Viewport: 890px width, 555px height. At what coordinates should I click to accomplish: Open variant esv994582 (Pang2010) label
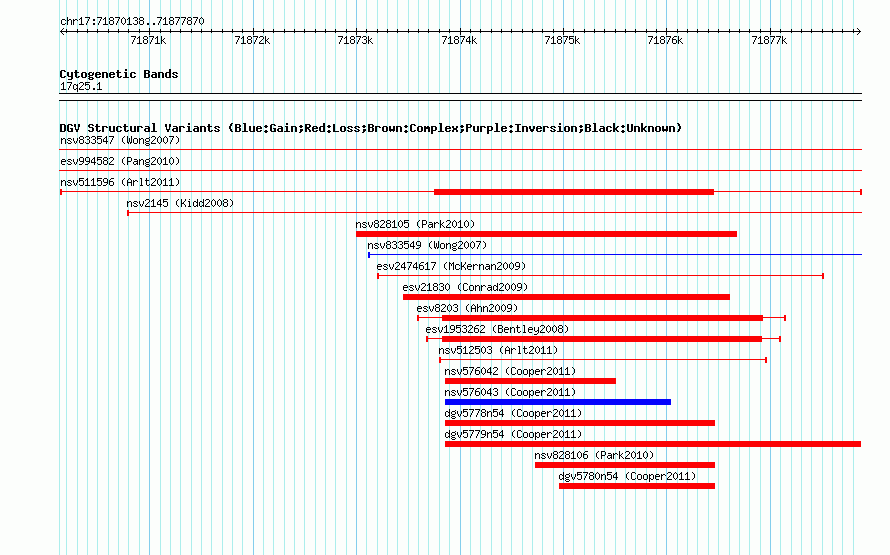pyautogui.click(x=120, y=161)
